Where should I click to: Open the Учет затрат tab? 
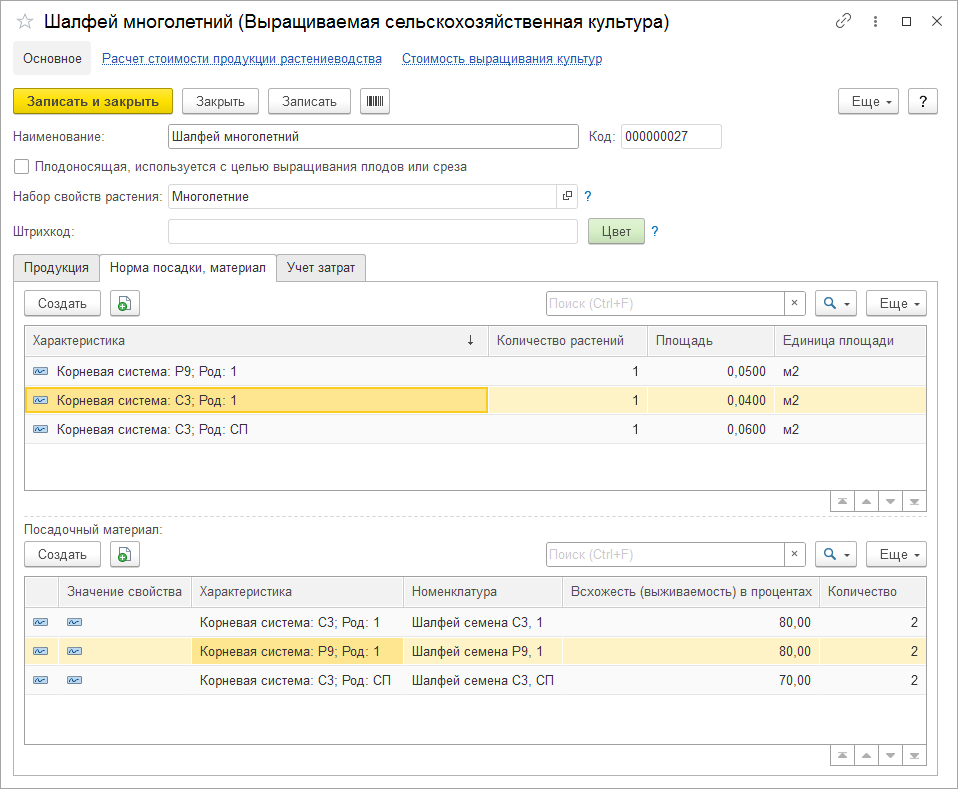tap(321, 268)
